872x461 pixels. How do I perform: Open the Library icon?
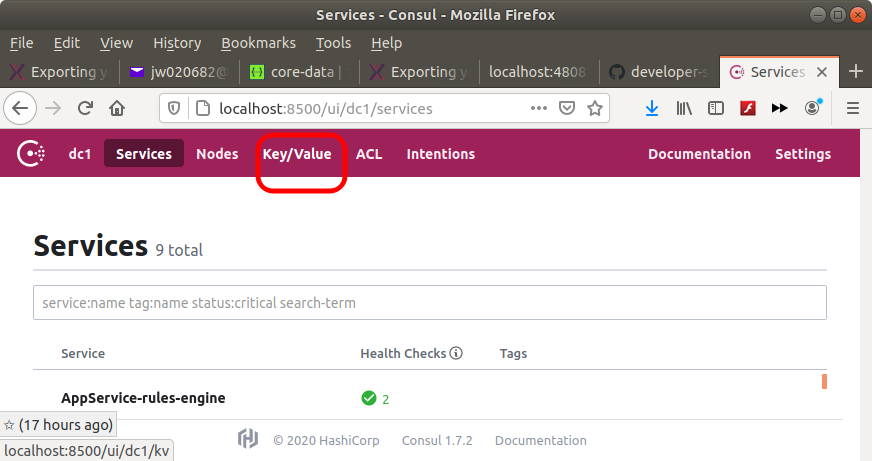click(684, 108)
